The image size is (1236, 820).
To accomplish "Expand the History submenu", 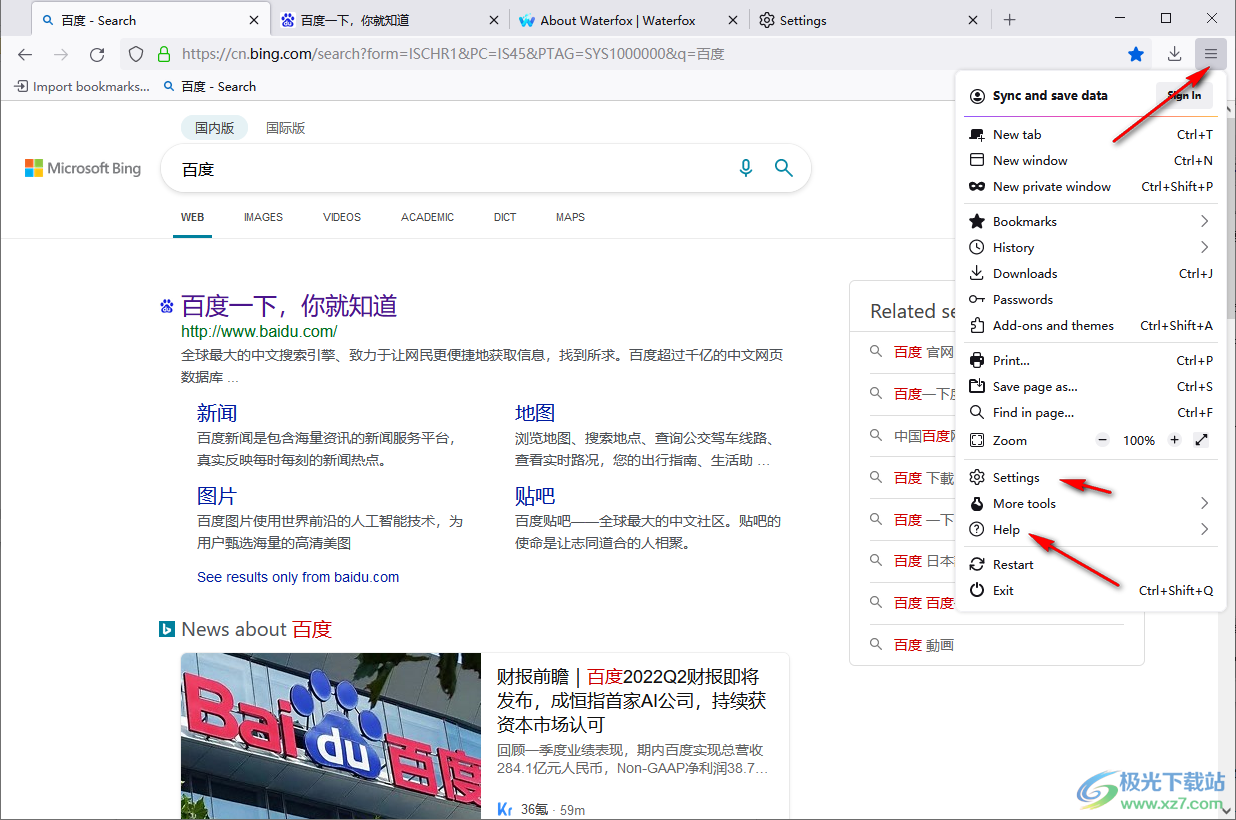I will point(1090,247).
